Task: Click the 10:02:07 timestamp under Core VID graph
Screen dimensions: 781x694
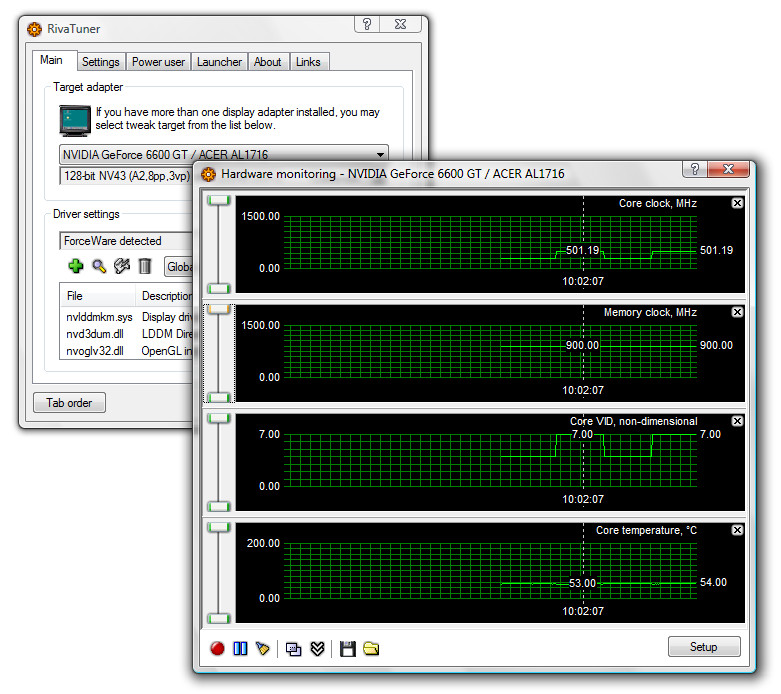Action: click(x=583, y=499)
